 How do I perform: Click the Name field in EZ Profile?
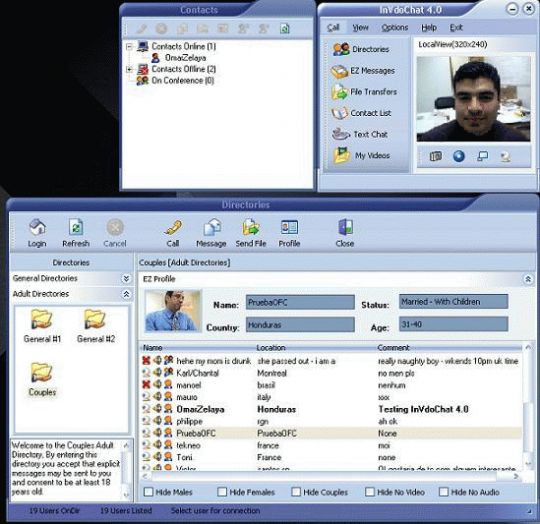tap(300, 302)
